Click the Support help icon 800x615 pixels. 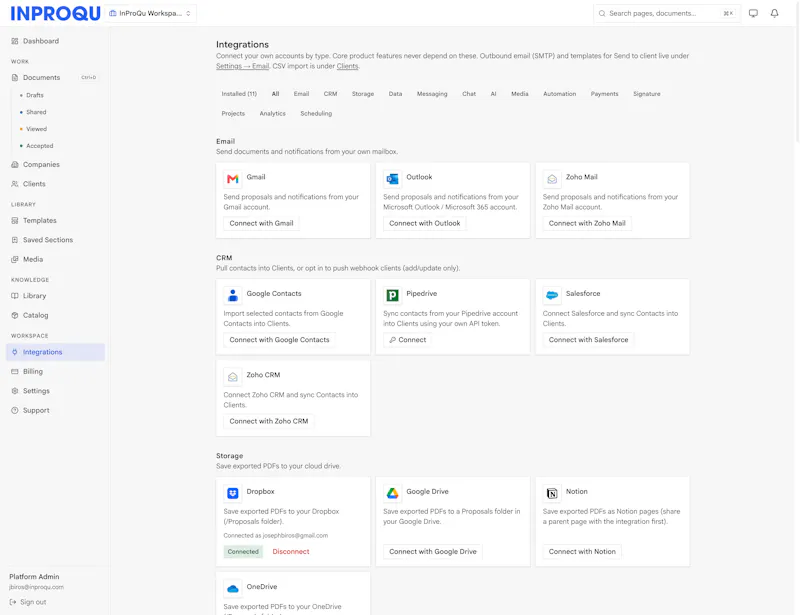click(x=15, y=410)
